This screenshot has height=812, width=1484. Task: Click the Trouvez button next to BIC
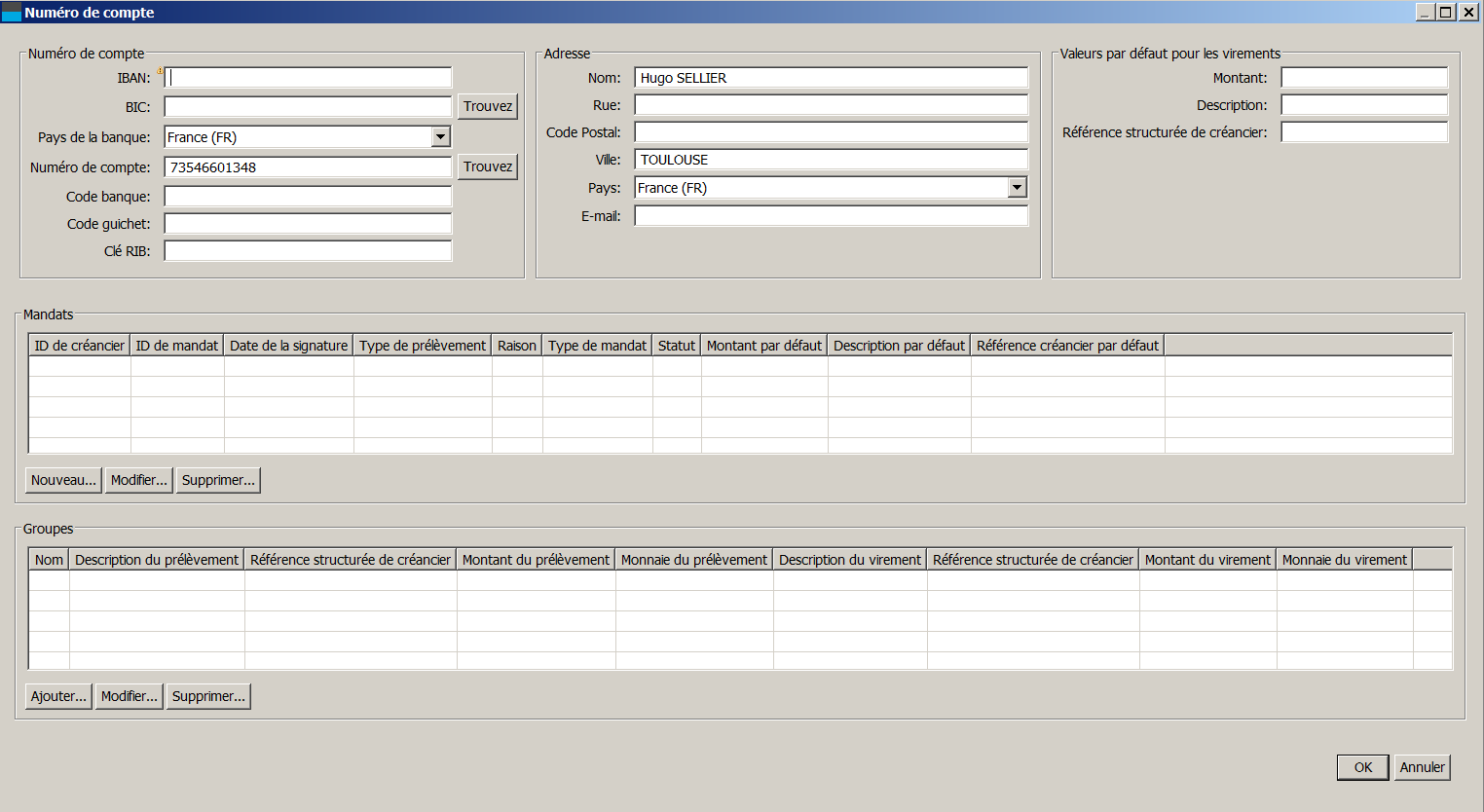pos(487,106)
